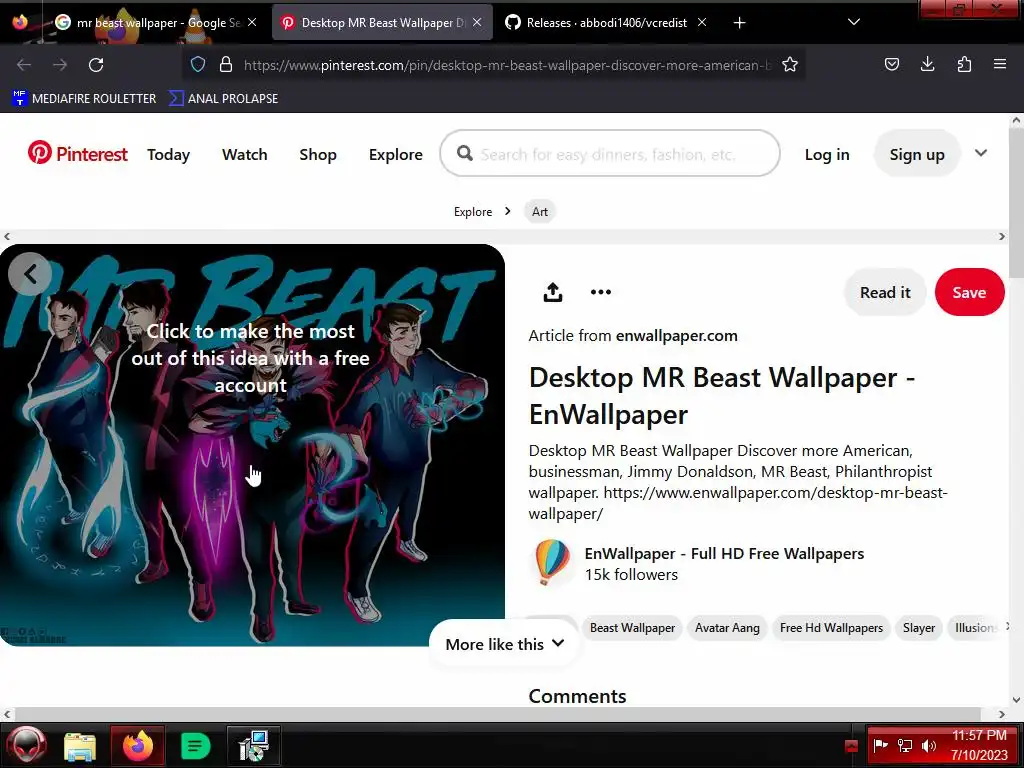Open File Explorer from taskbar

tap(80, 746)
